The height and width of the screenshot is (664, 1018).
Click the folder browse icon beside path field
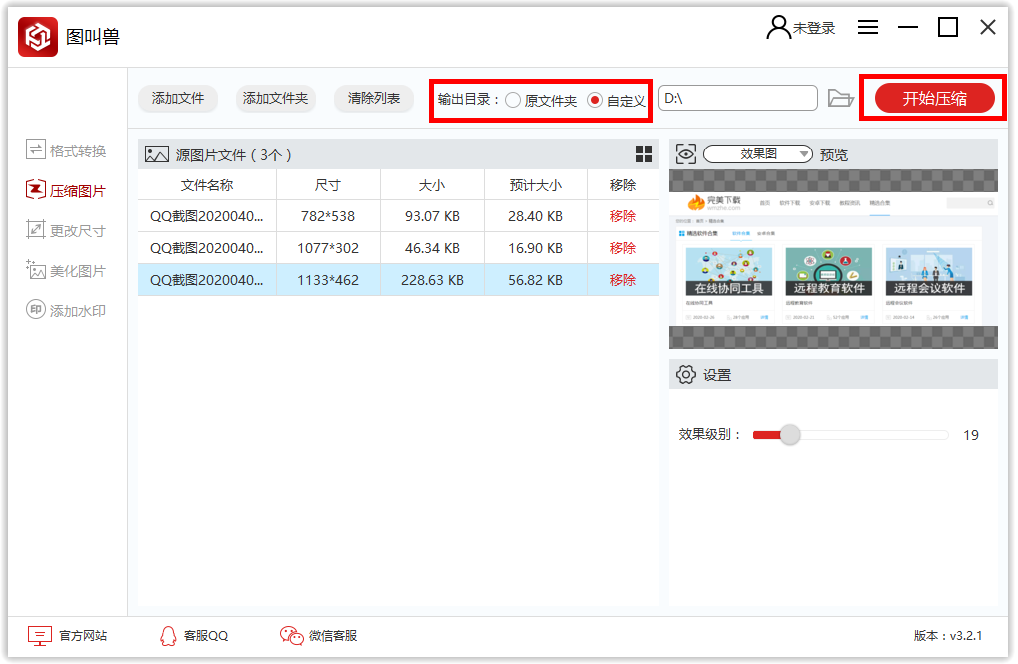(840, 99)
